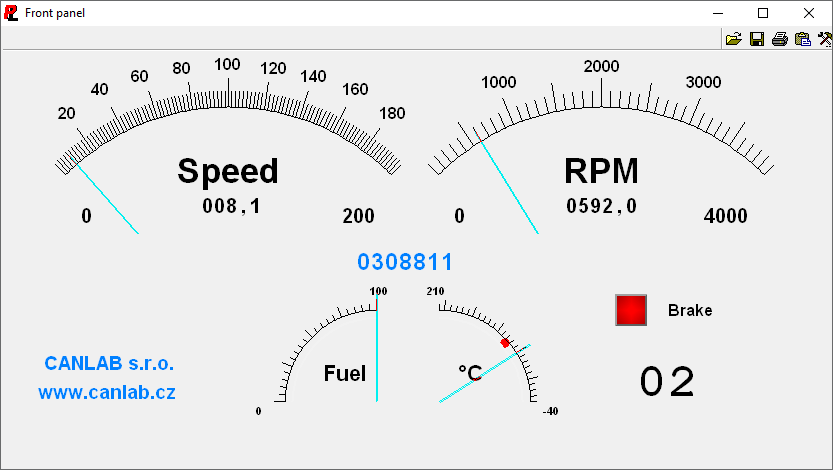Click the gear display 02
The width and height of the screenshot is (833, 470).
click(667, 382)
